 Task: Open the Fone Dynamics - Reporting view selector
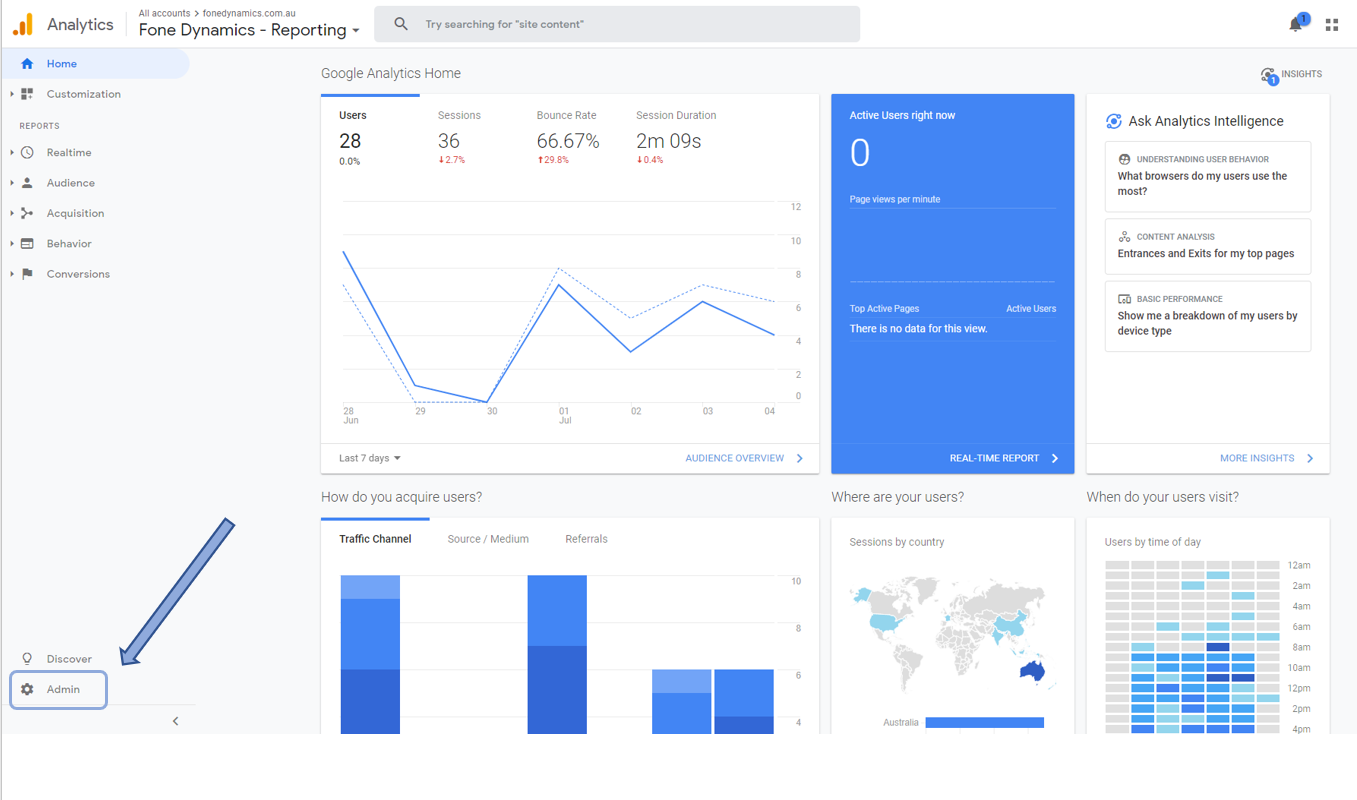point(249,30)
